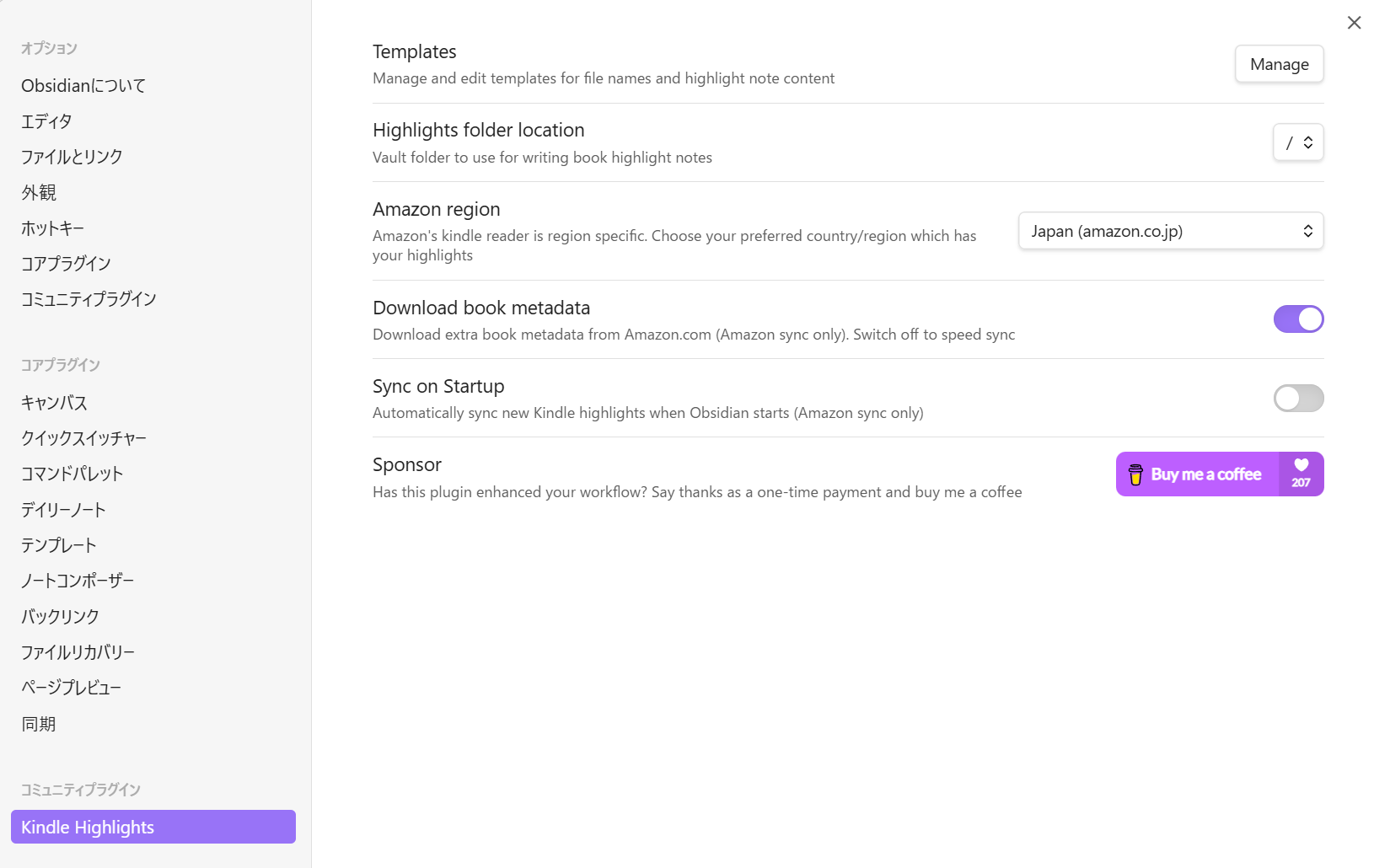Open the クイックスイッチャー plugin settings
Screen dimensions: 1374x868
coord(83,438)
